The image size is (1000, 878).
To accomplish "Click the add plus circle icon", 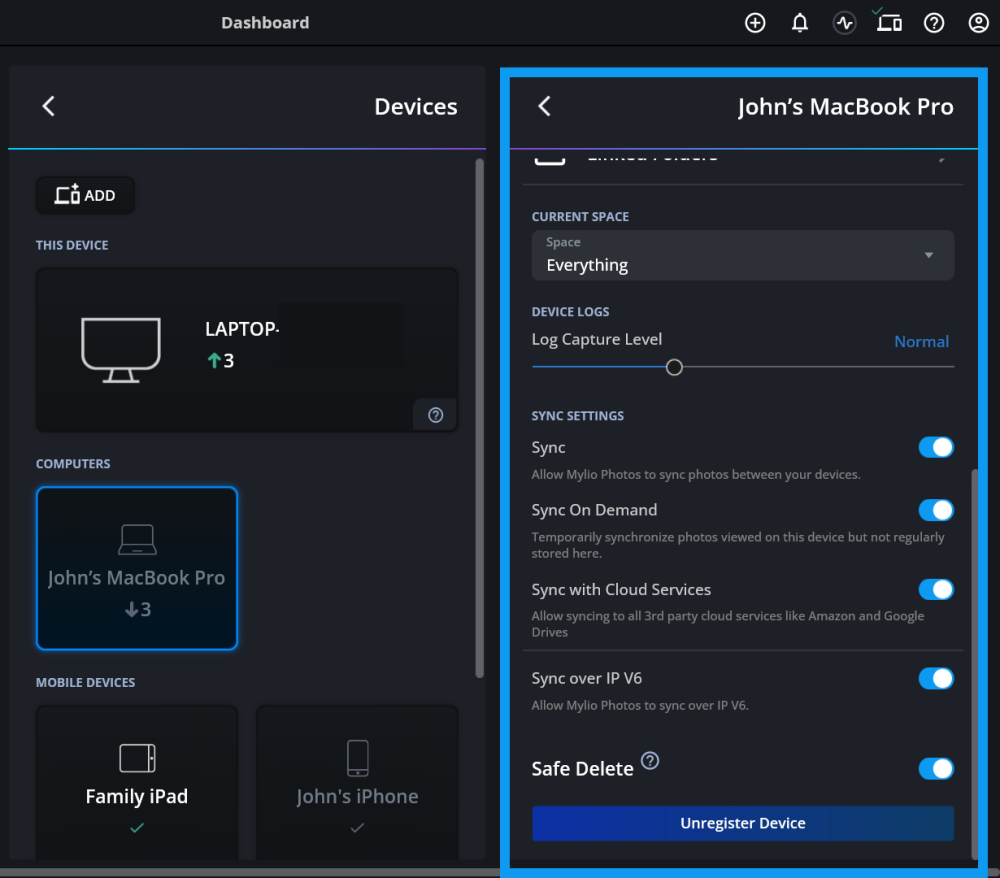I will (755, 23).
